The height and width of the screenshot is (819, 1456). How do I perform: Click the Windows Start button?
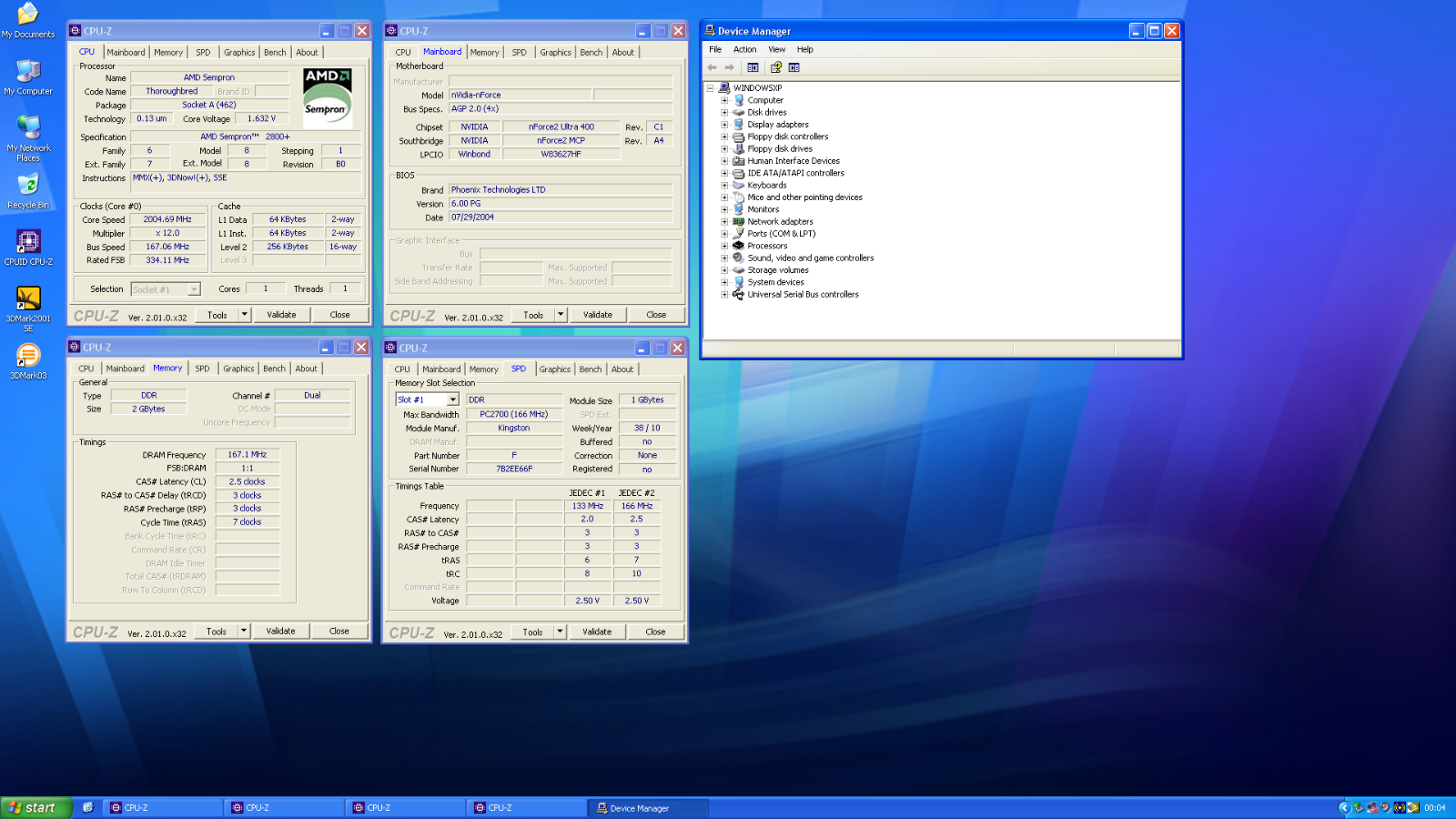pyautogui.click(x=35, y=807)
